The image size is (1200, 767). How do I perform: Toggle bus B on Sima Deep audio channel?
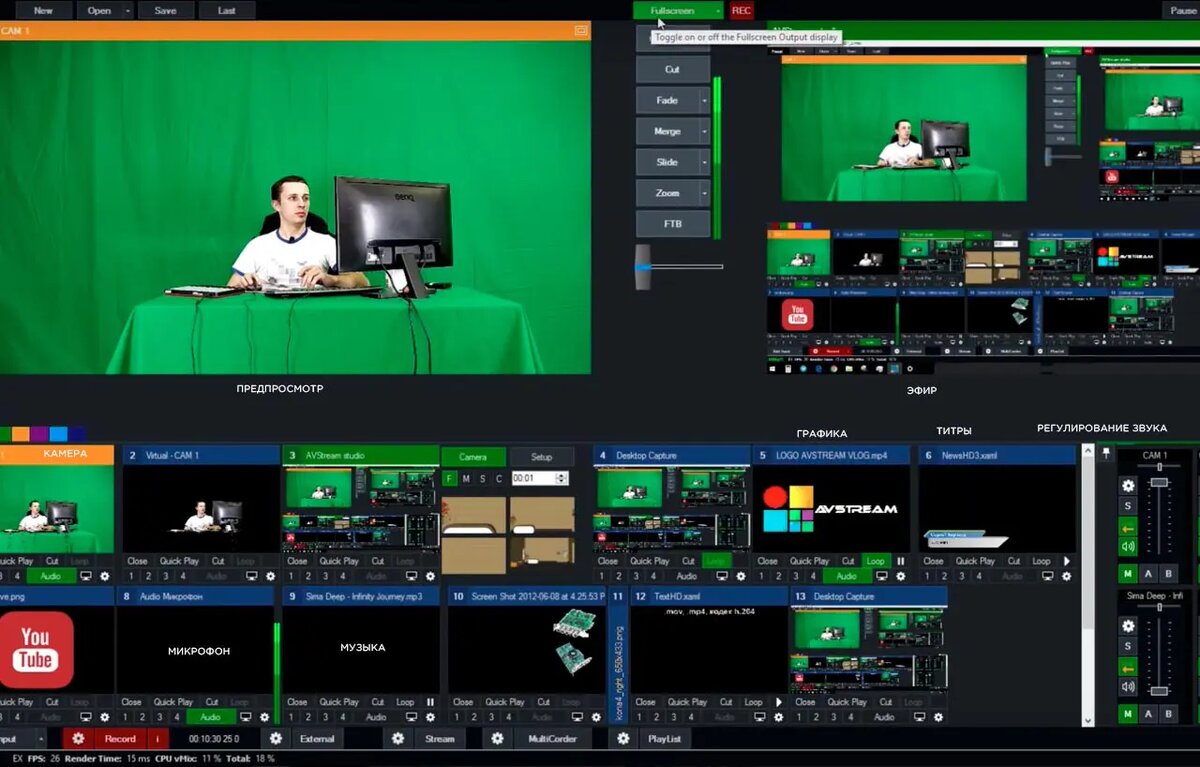[1167, 714]
